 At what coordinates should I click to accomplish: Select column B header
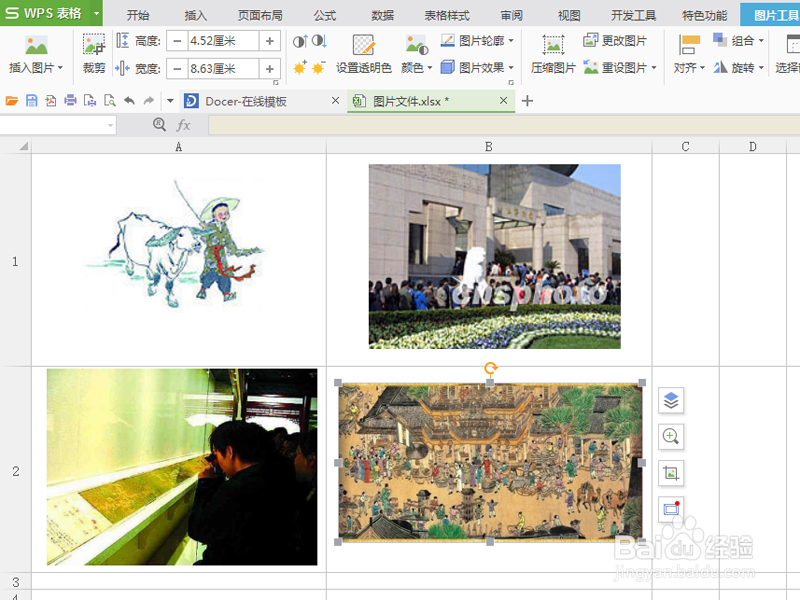(489, 147)
